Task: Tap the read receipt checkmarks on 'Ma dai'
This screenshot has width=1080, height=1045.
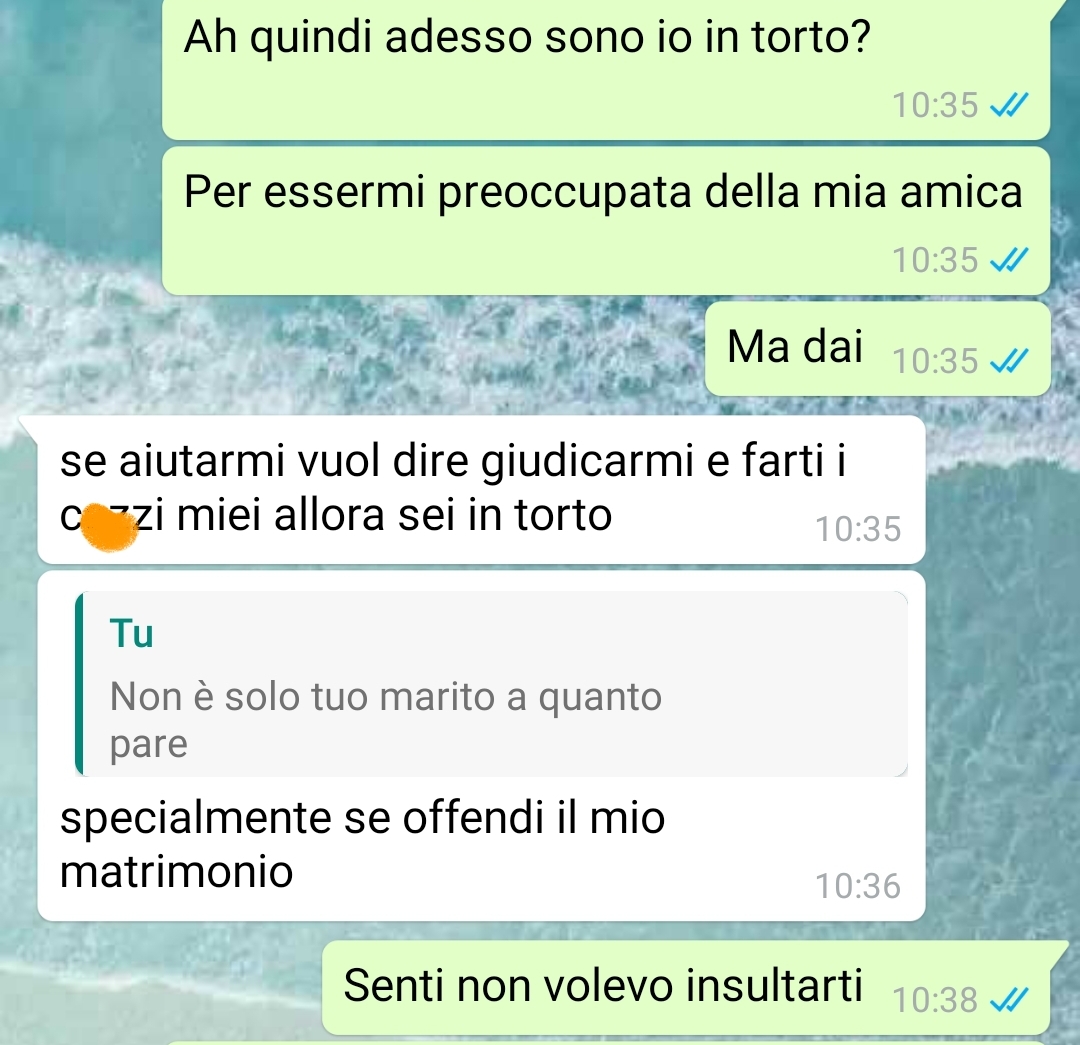Action: tap(1009, 360)
